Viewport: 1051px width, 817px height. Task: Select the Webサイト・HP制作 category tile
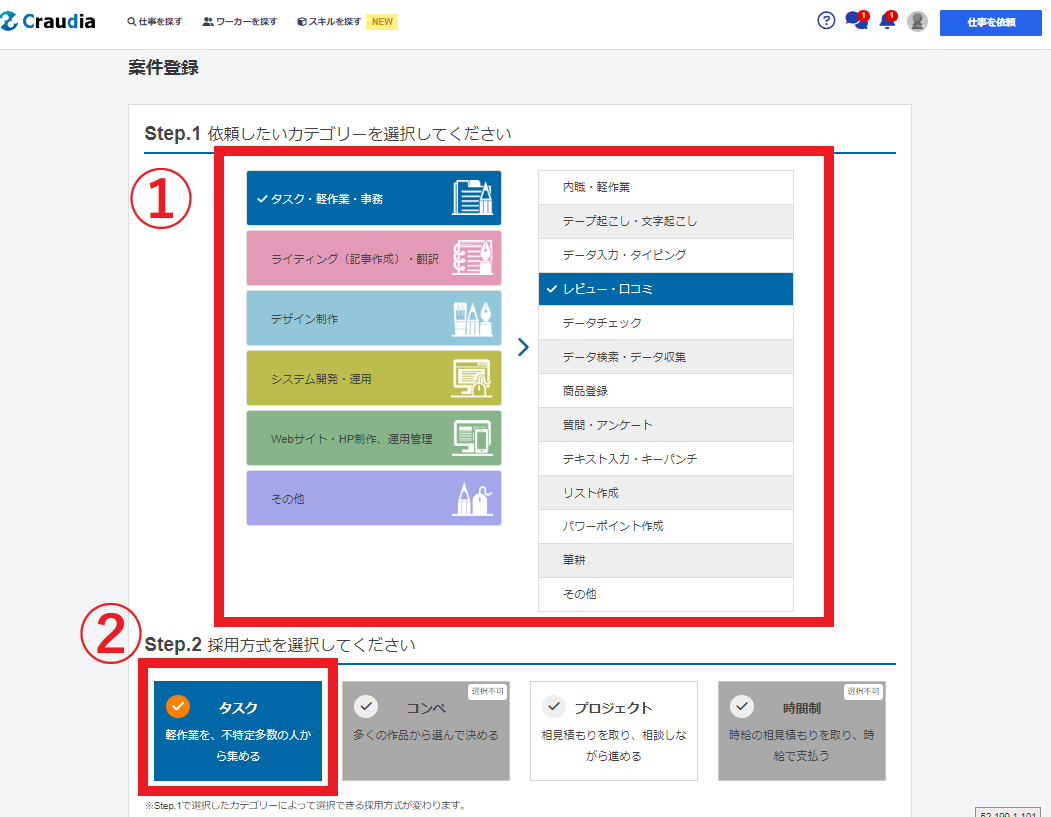(374, 438)
